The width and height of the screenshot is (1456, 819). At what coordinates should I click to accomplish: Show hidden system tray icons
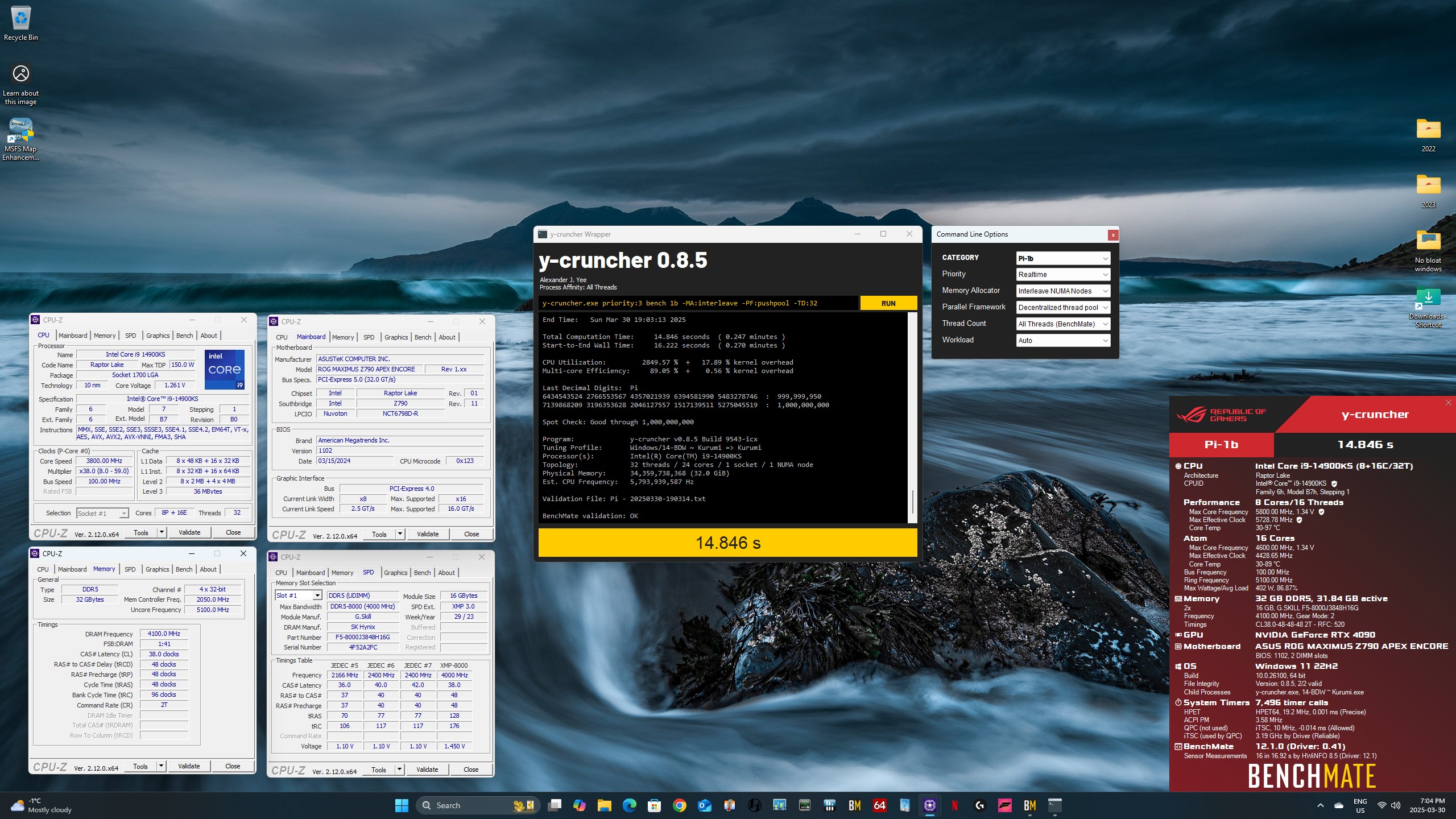point(1321,805)
